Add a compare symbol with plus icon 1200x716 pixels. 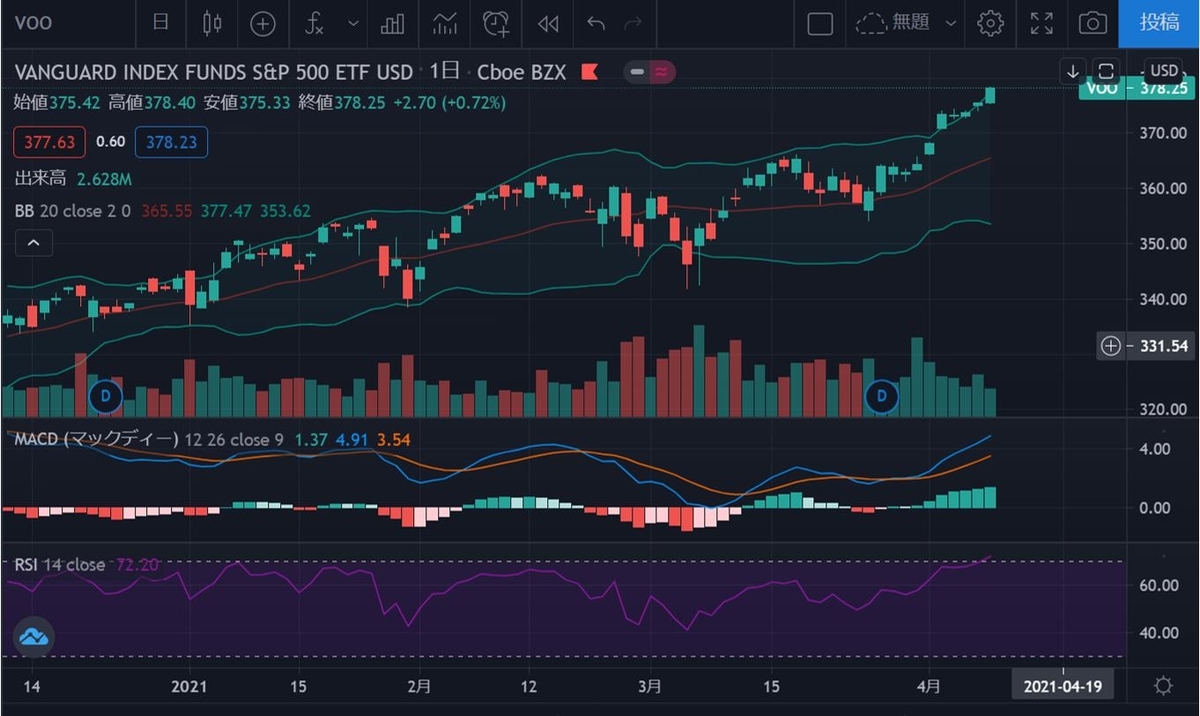coord(262,23)
